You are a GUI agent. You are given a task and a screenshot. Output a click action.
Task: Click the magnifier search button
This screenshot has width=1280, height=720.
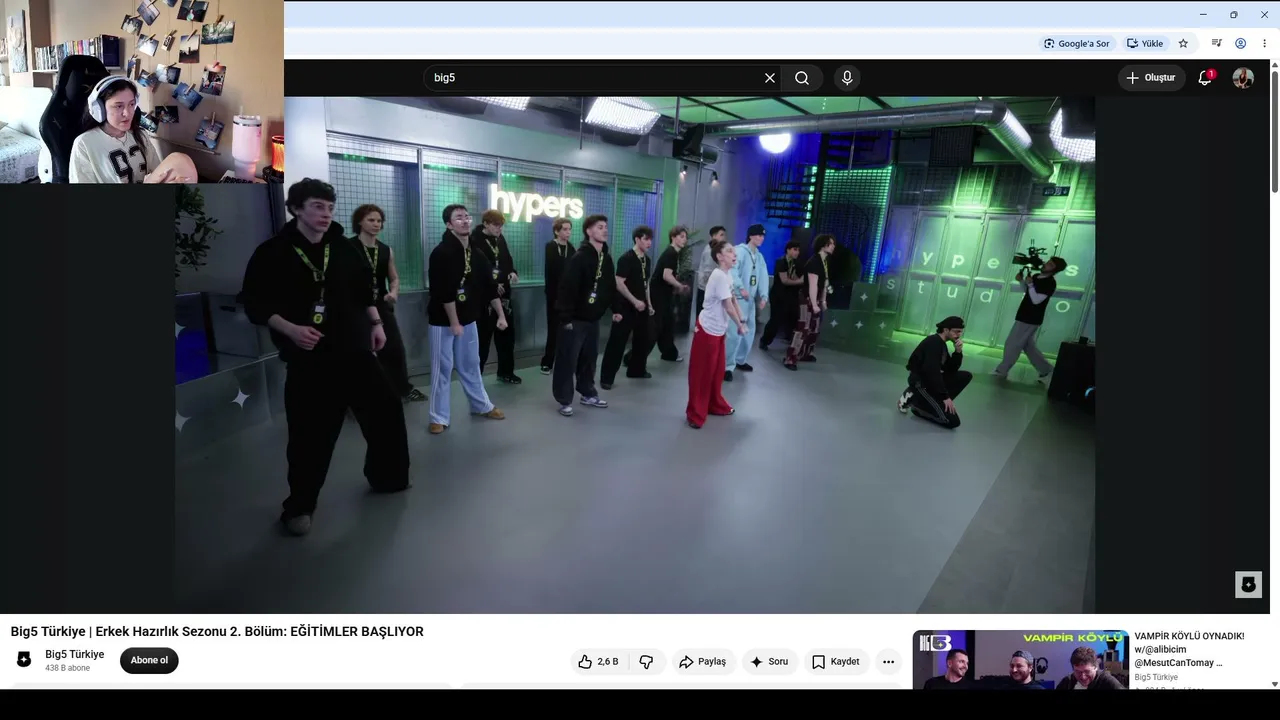(802, 78)
